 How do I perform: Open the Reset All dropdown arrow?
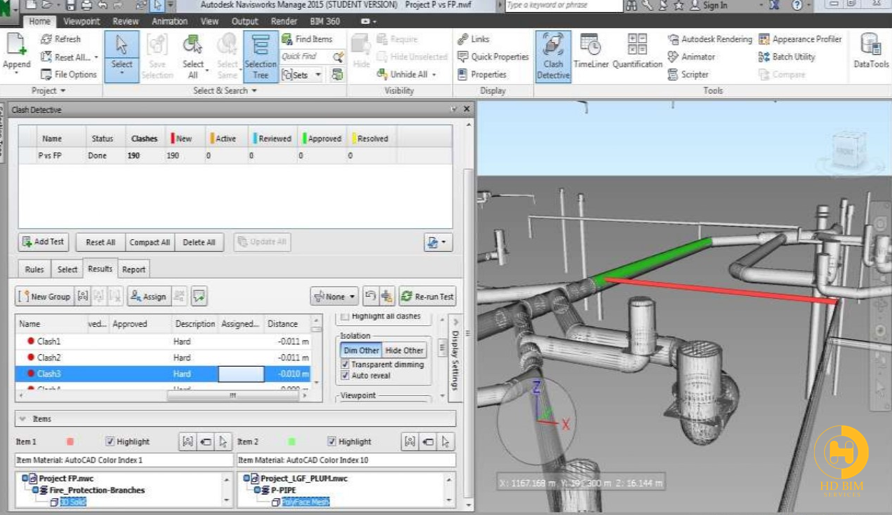click(x=96, y=57)
